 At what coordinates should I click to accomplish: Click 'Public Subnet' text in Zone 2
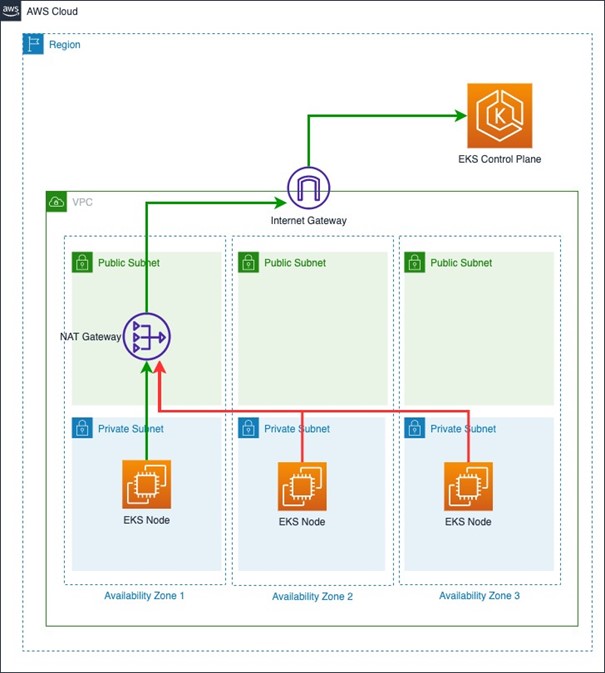tap(295, 263)
